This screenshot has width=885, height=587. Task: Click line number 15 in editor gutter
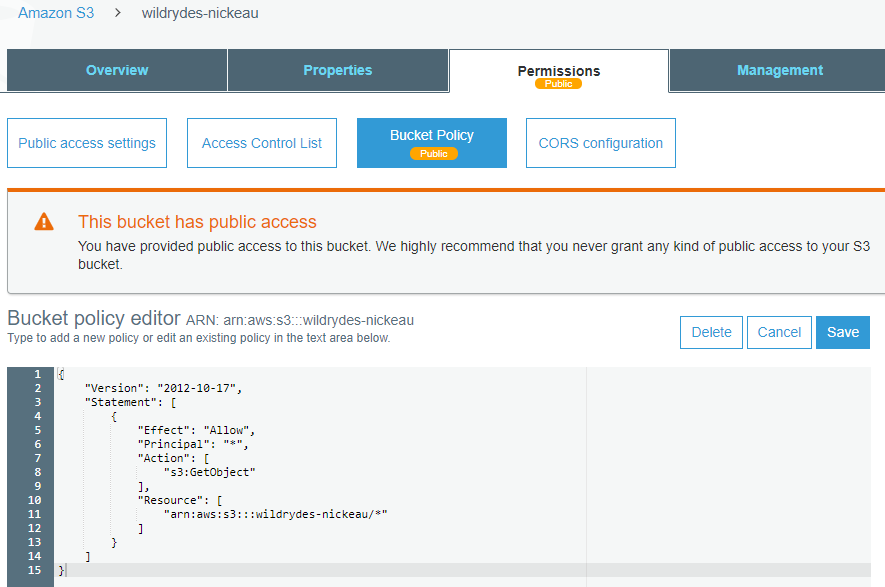coord(36,570)
